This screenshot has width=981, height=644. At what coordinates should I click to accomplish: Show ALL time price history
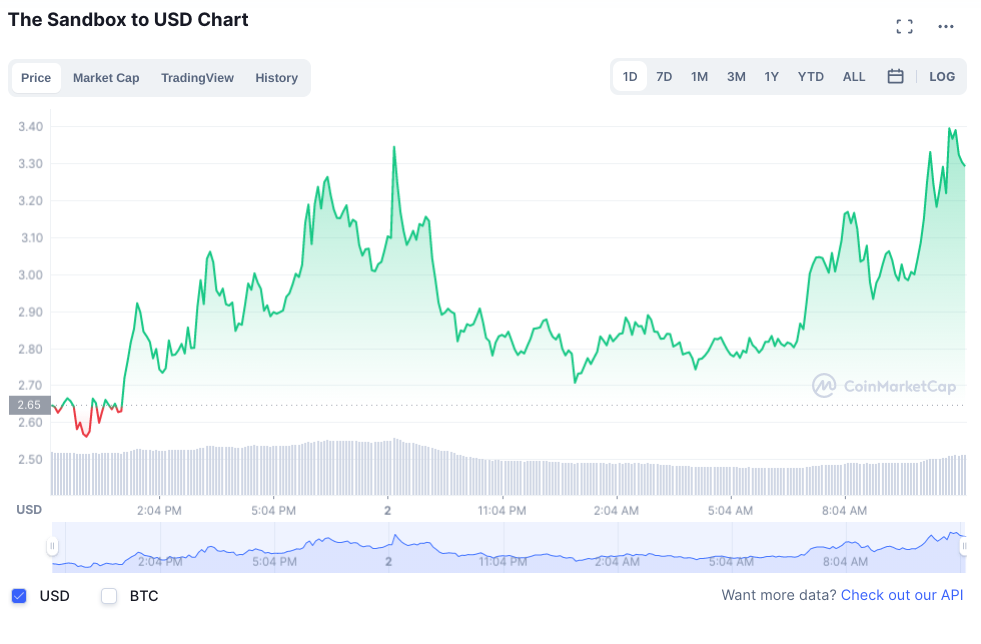coord(854,77)
